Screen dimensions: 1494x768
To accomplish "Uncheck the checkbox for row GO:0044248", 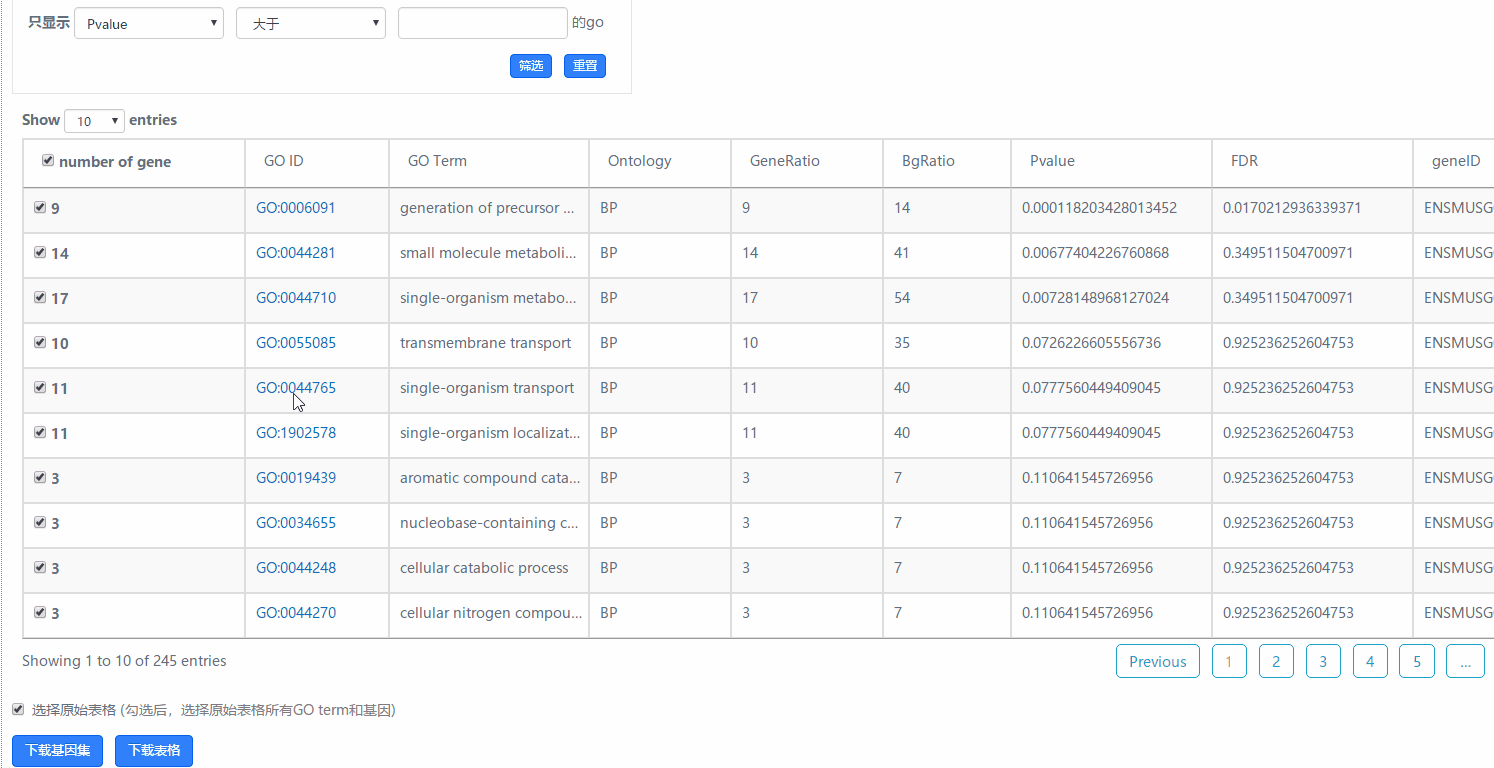I will (40, 567).
